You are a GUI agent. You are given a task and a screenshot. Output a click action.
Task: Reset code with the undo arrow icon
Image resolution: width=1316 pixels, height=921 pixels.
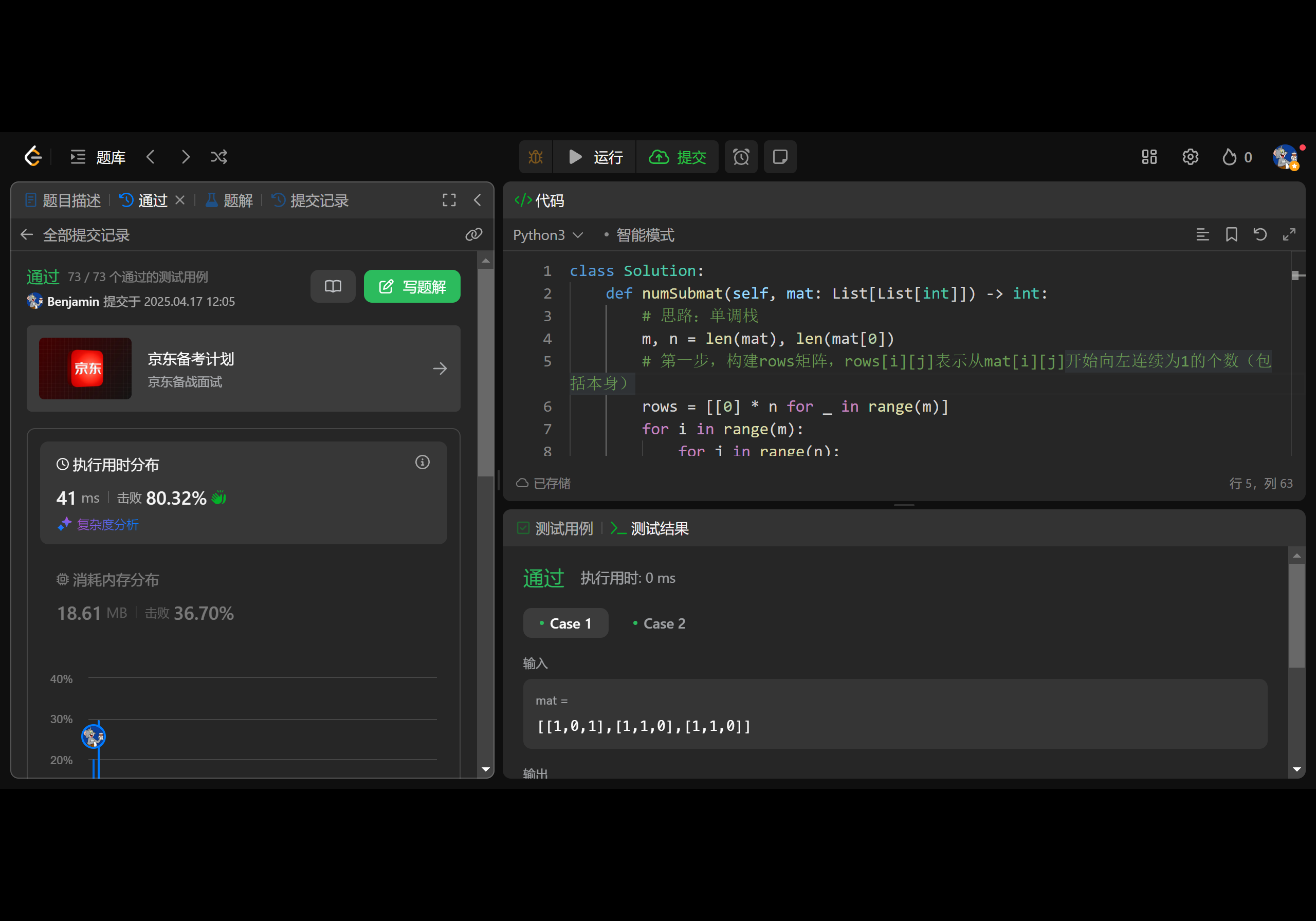pyautogui.click(x=1260, y=234)
